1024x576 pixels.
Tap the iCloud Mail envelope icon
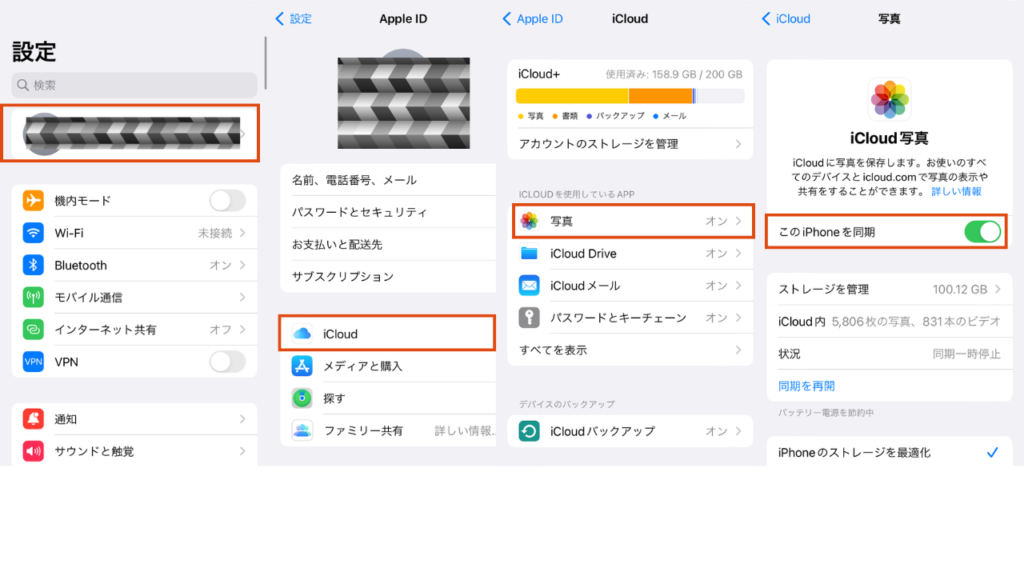click(529, 285)
